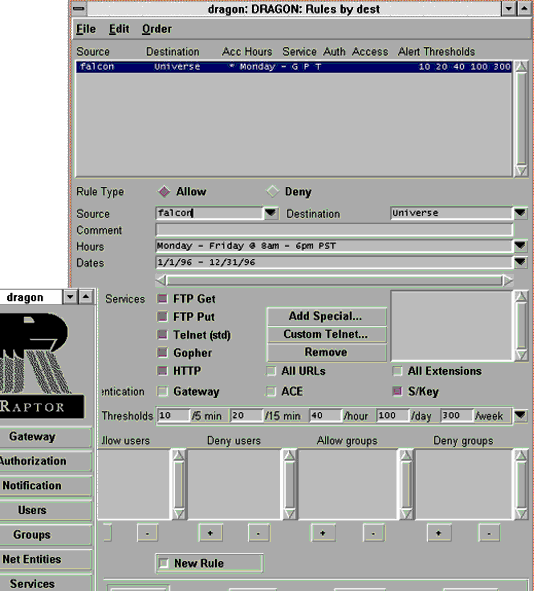
Task: Toggle the New Rule button
Action: [210, 563]
